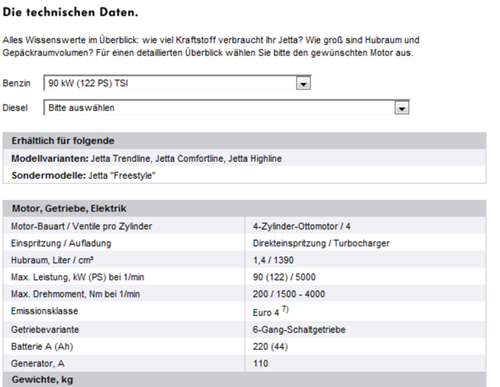
Task: Select the Benzin combo box showing 90 kW TSI
Action: click(x=177, y=83)
